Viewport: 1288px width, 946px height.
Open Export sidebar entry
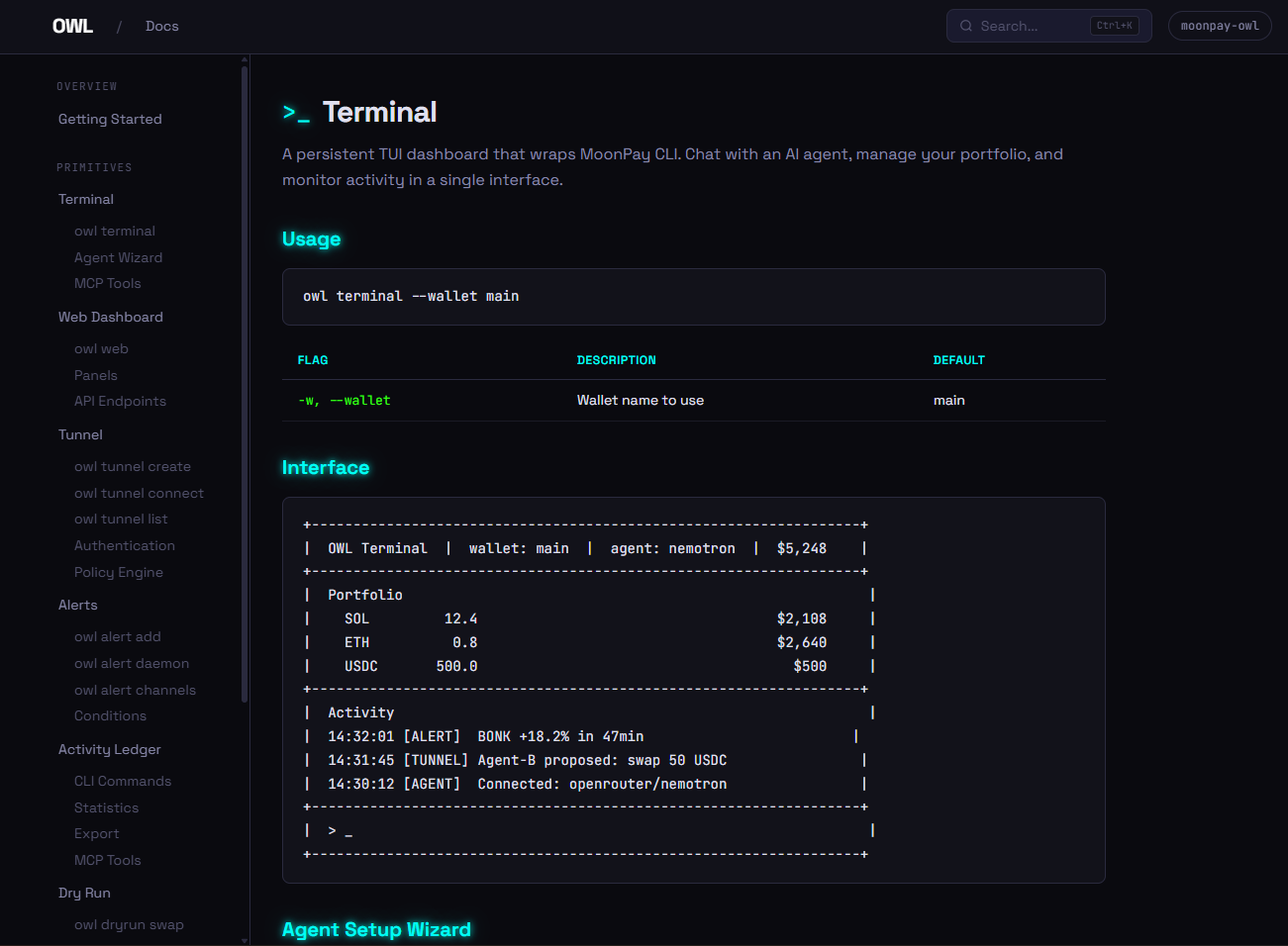pyautogui.click(x=96, y=833)
